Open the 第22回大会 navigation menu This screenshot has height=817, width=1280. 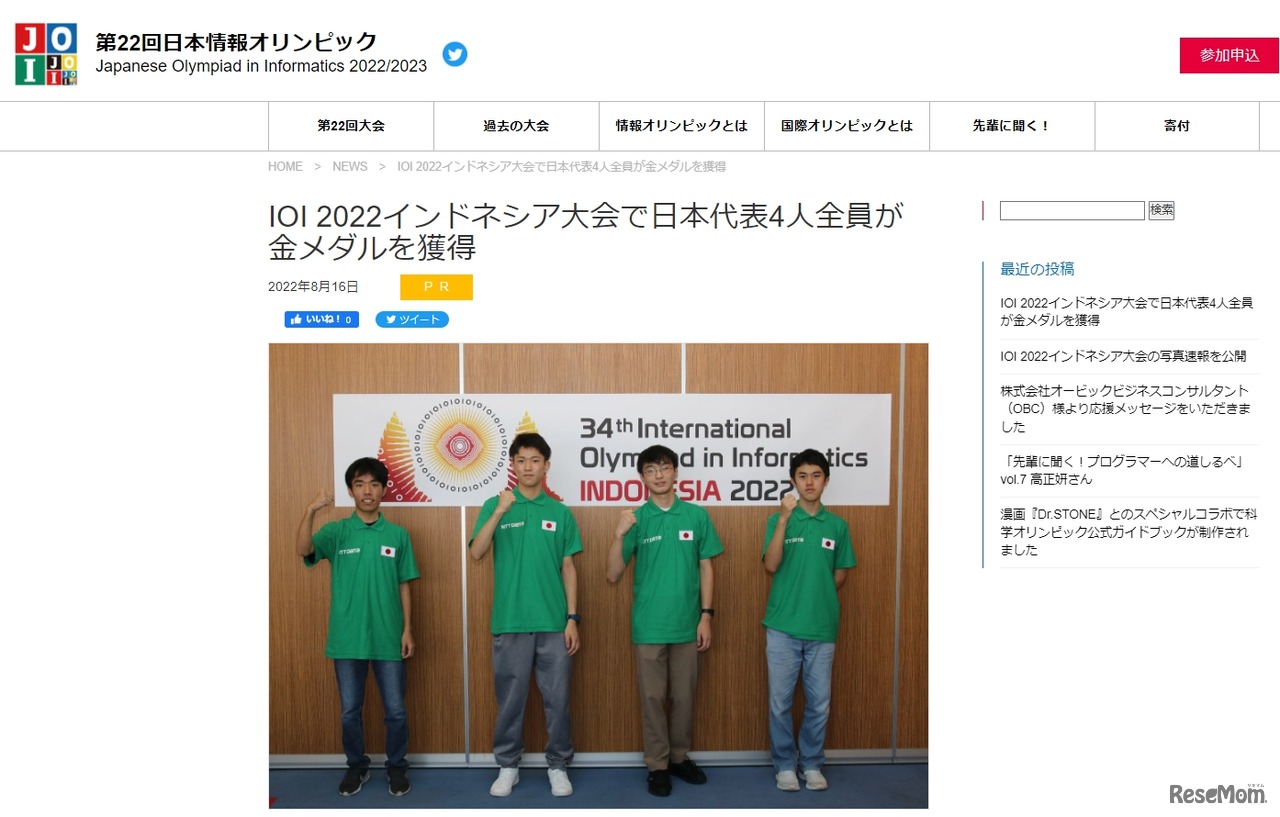pos(350,126)
